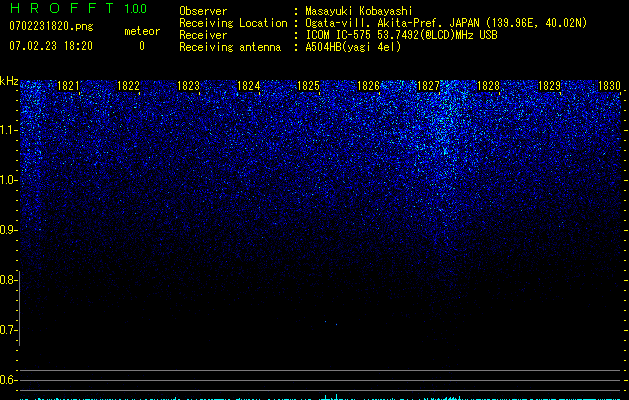
Task: Select the filename 0702231820.png
Action: (x=51, y=27)
